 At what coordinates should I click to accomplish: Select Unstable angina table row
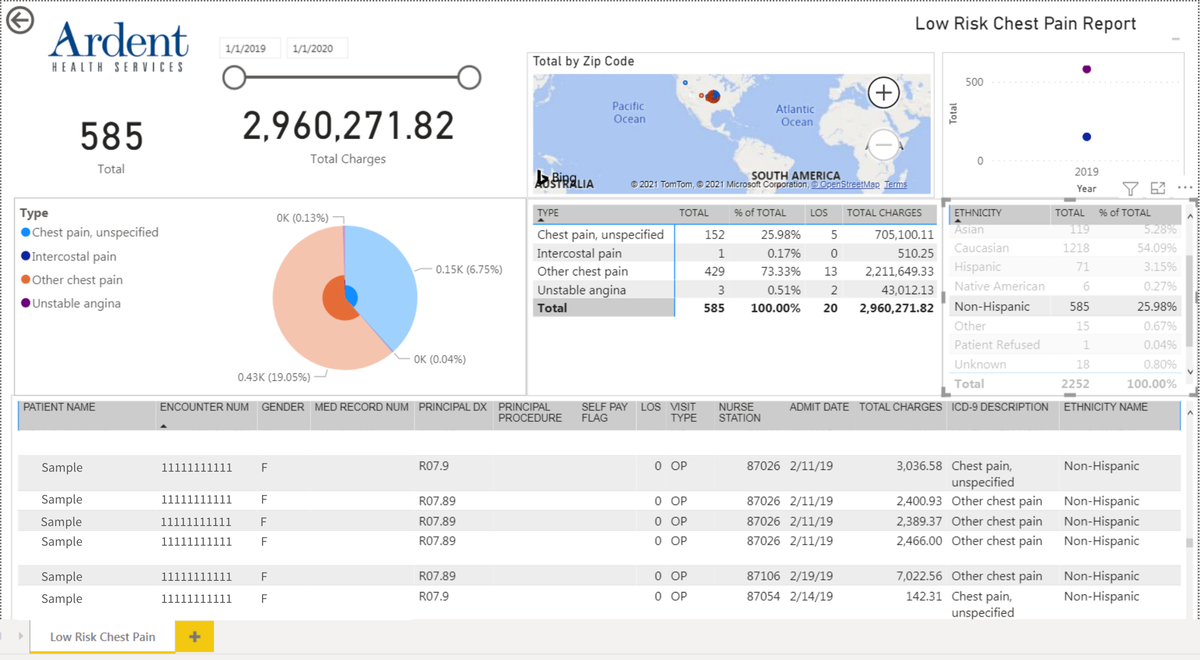[735, 290]
